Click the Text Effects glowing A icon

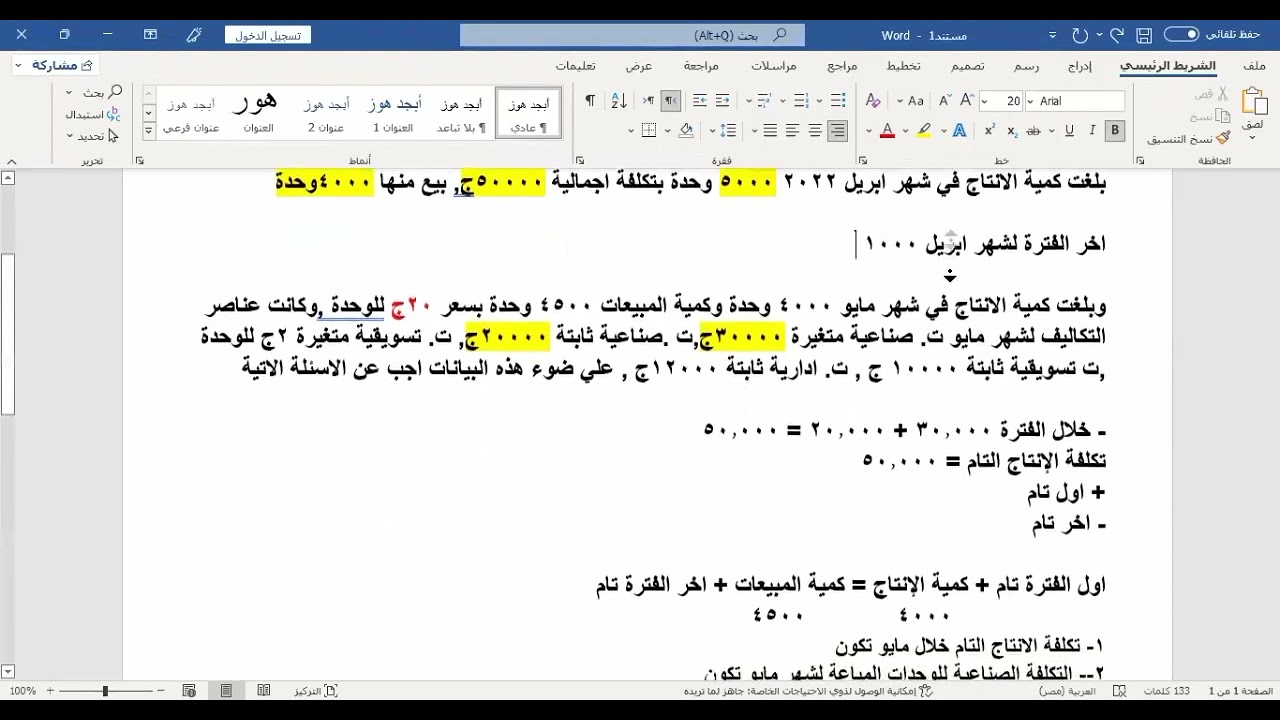959,130
